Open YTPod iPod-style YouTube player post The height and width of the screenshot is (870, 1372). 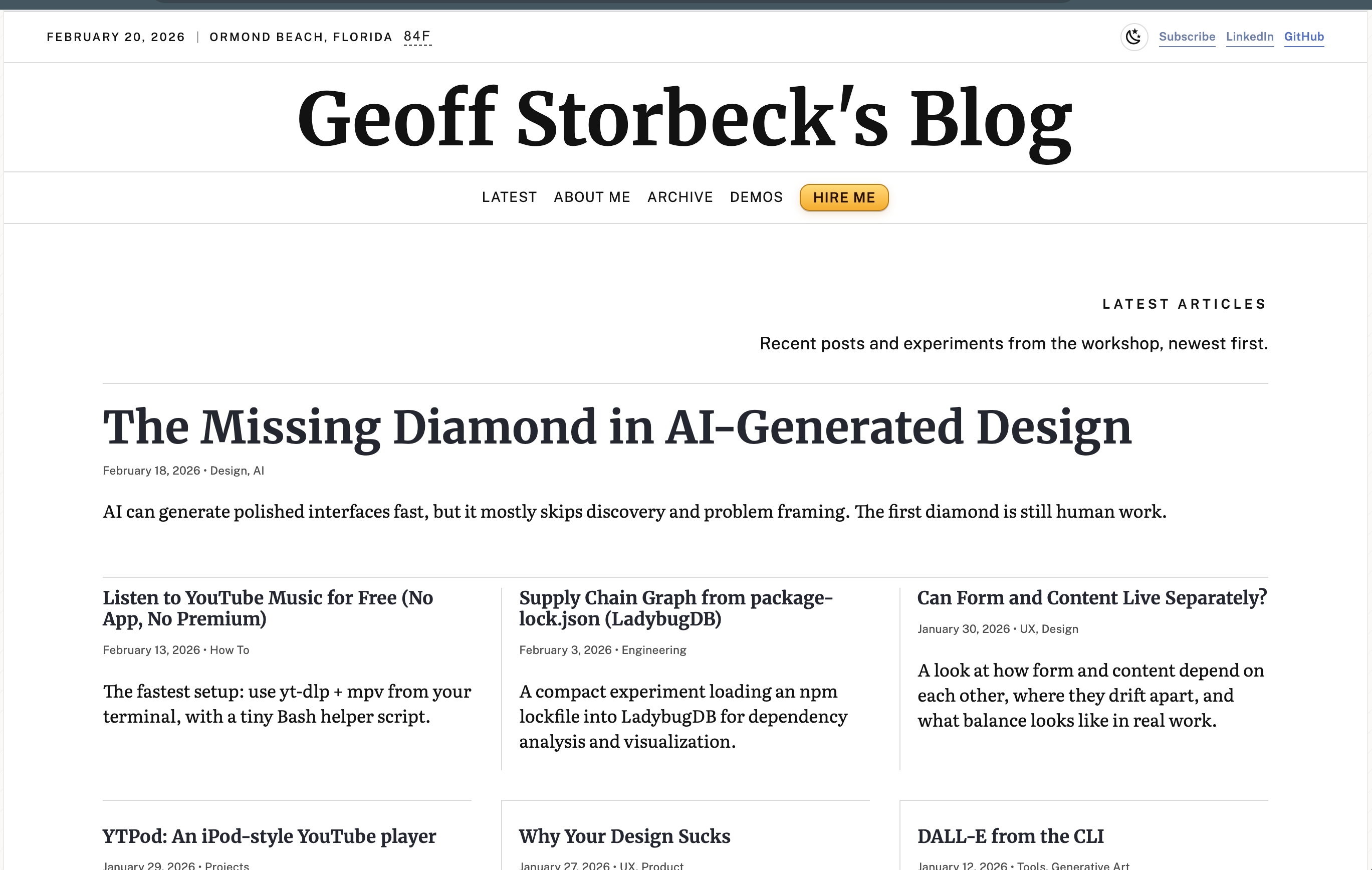click(269, 836)
